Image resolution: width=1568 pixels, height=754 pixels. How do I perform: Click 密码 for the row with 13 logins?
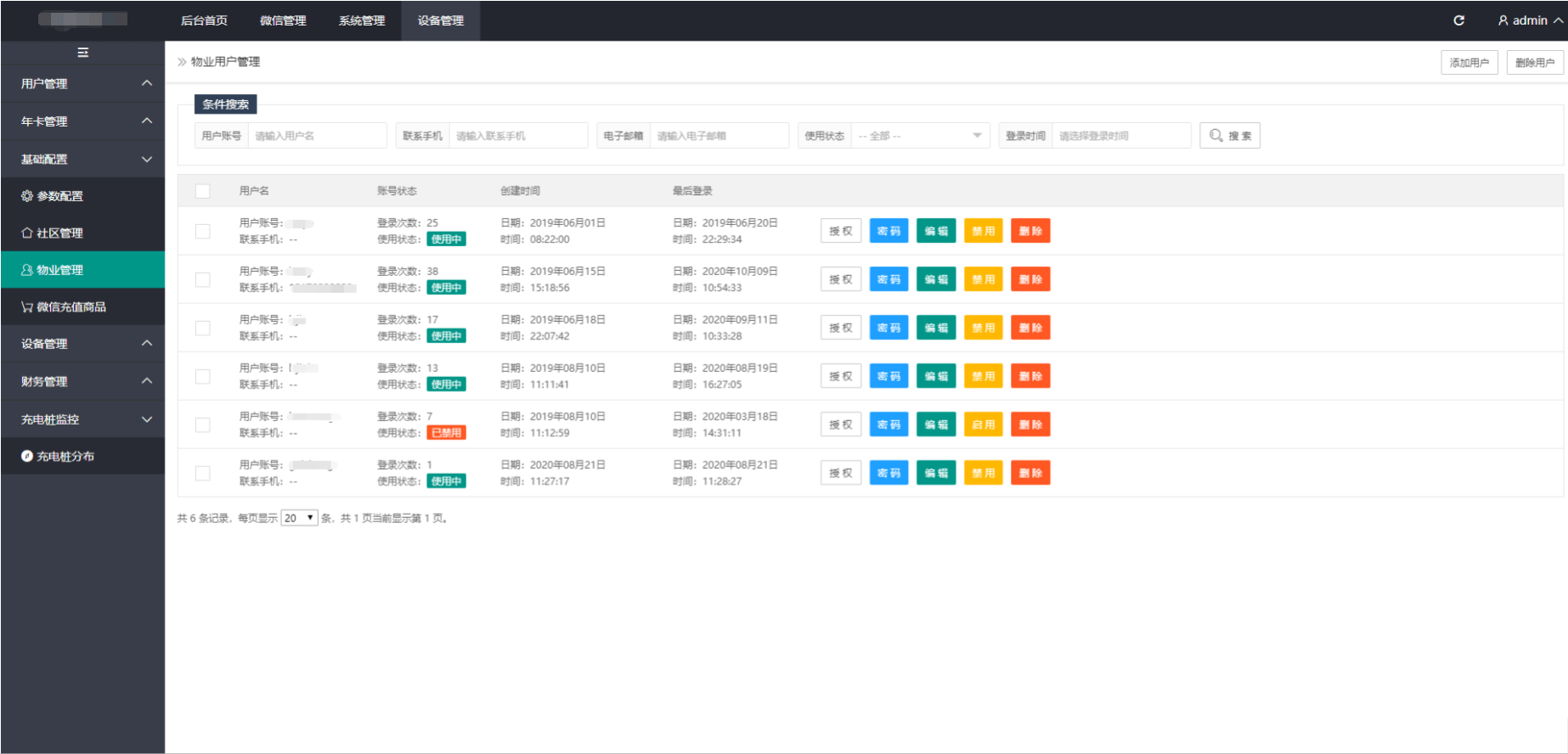(x=888, y=376)
